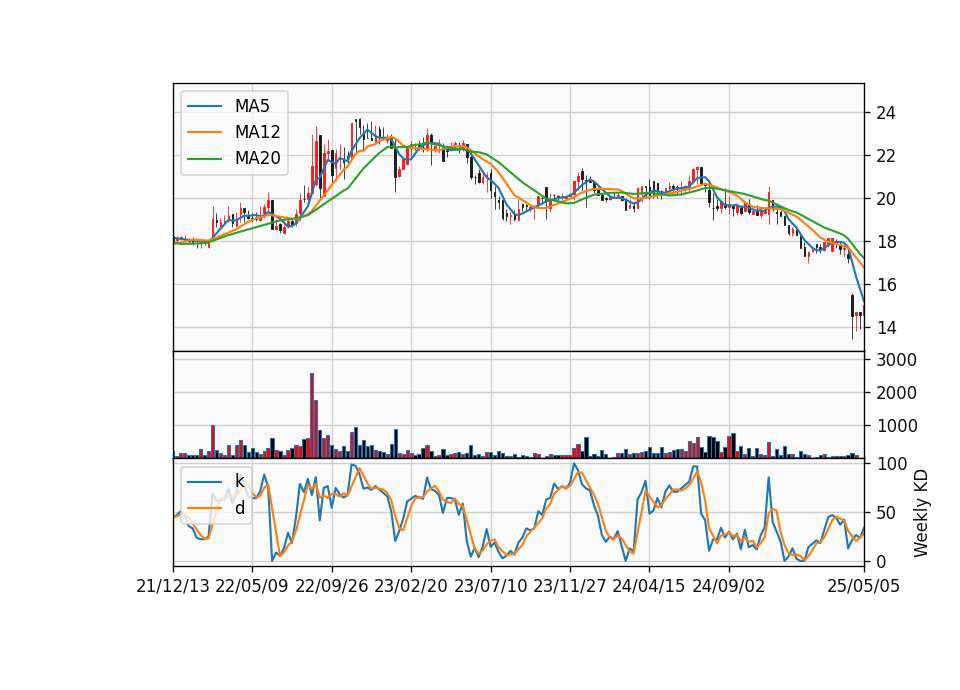Click the volume axis value 3000

(896, 360)
